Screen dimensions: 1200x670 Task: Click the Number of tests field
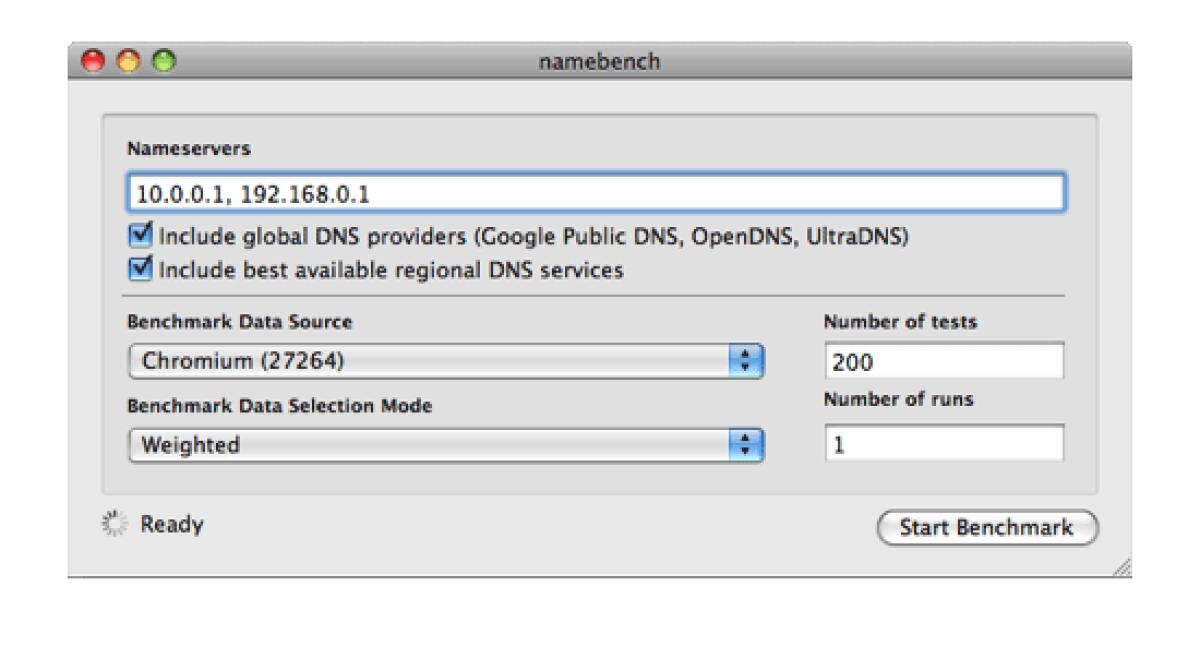click(944, 361)
